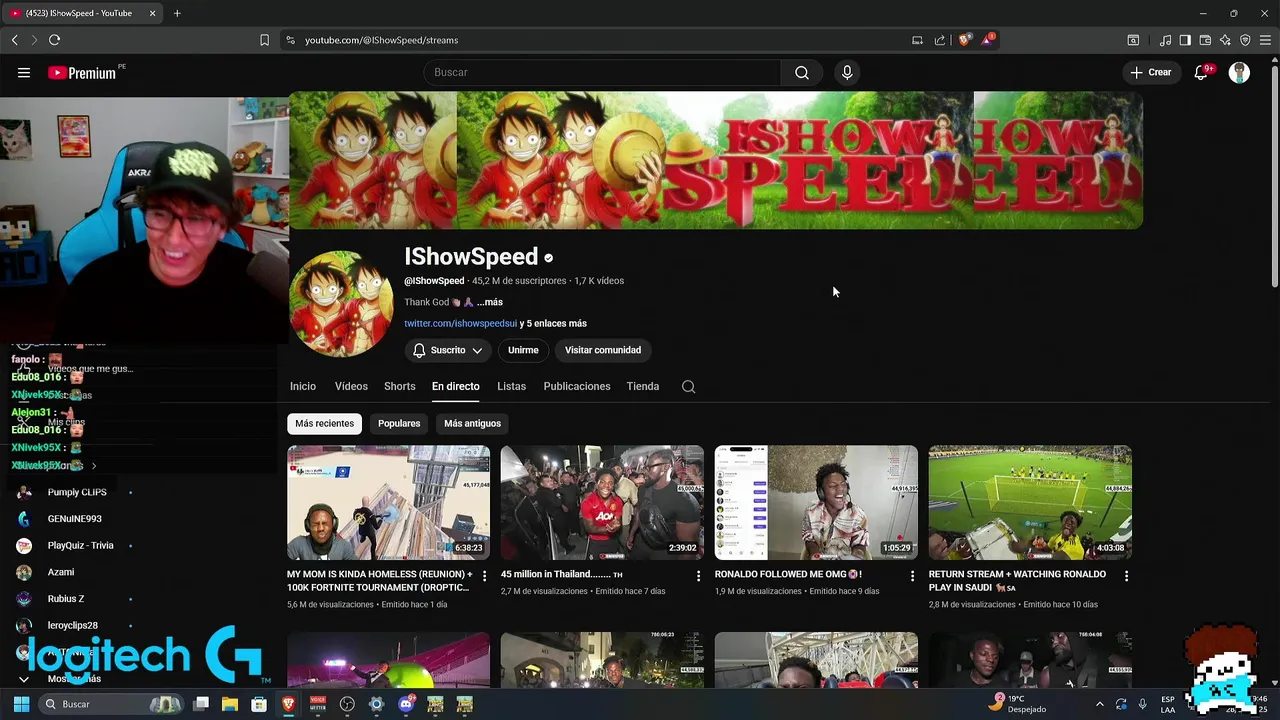Play the RONALDO FOLLOWED ME OMG thumbnail
This screenshot has width=1280, height=720.
(x=816, y=502)
